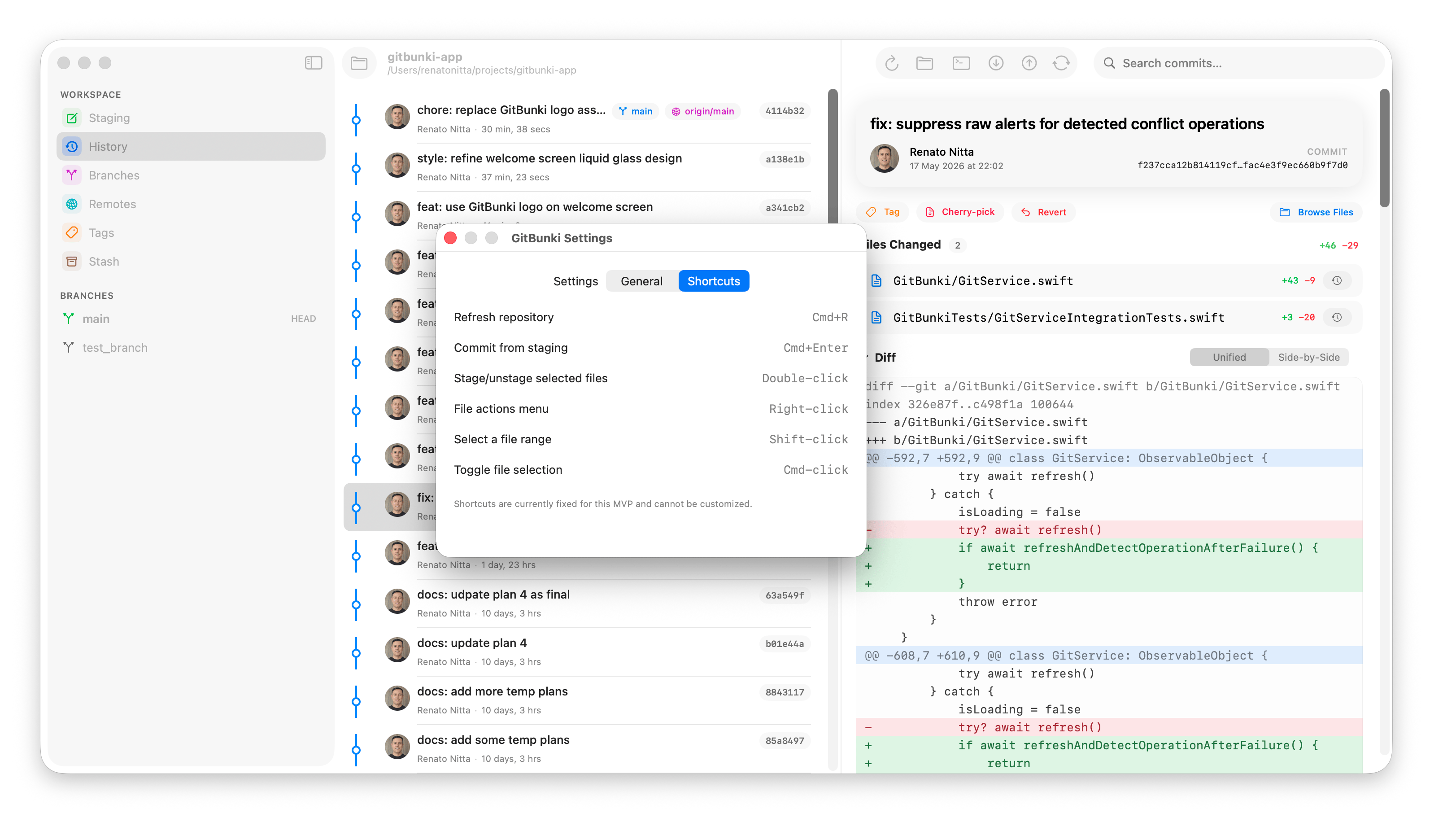Viewport: 1456px width, 822px height.
Task: Click the HEAD label on main branch
Action: 304,319
